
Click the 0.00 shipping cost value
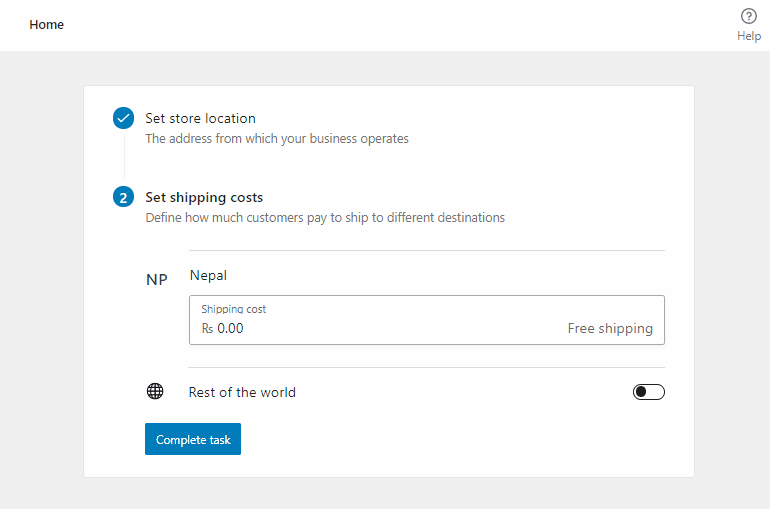[x=230, y=328]
